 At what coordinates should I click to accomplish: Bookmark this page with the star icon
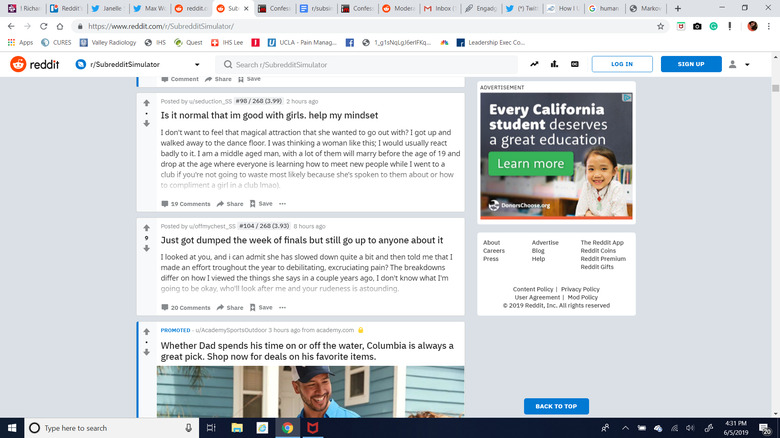click(661, 26)
